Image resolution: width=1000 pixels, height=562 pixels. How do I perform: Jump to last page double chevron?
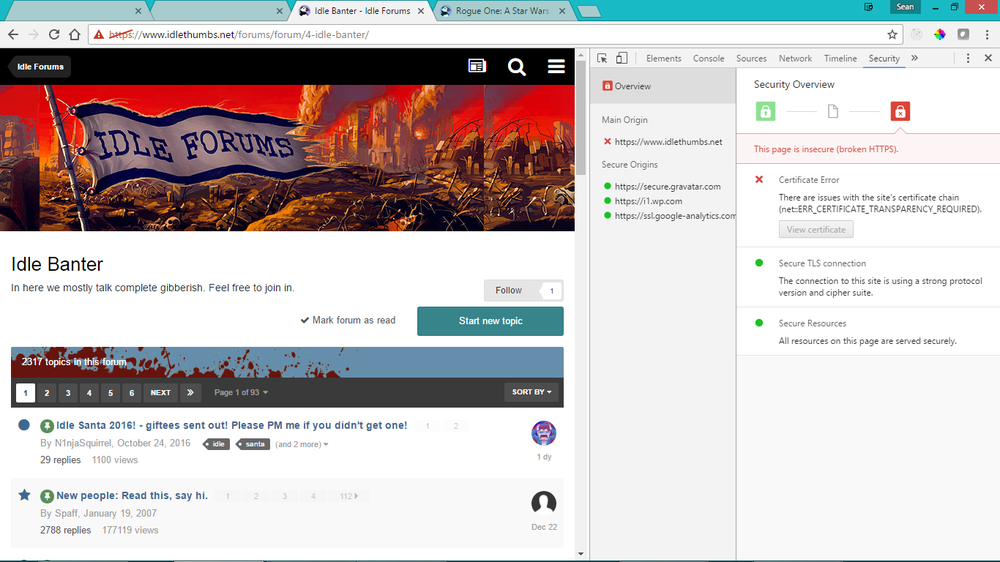pos(190,392)
